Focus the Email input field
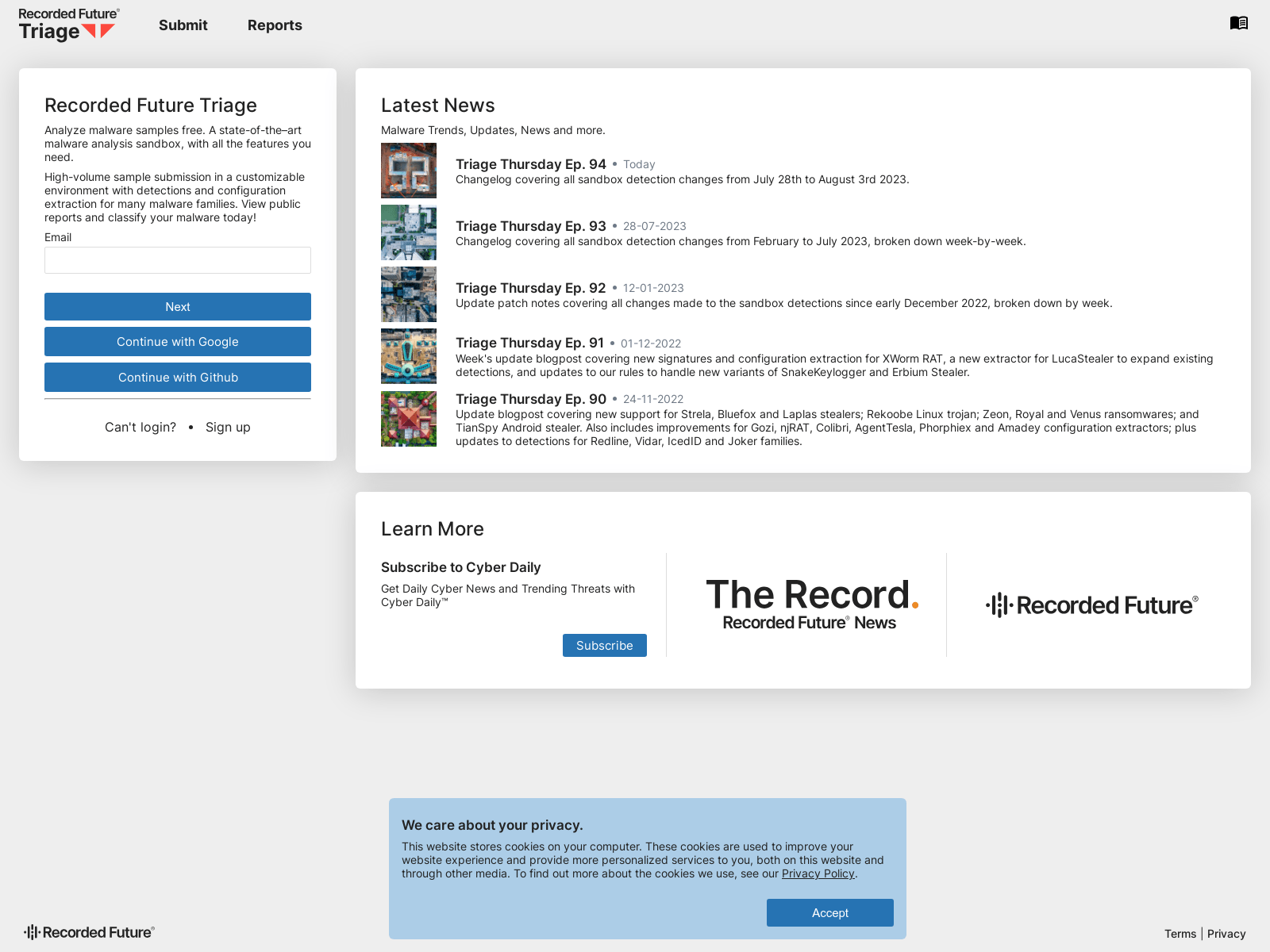Image resolution: width=1270 pixels, height=952 pixels. point(178,260)
